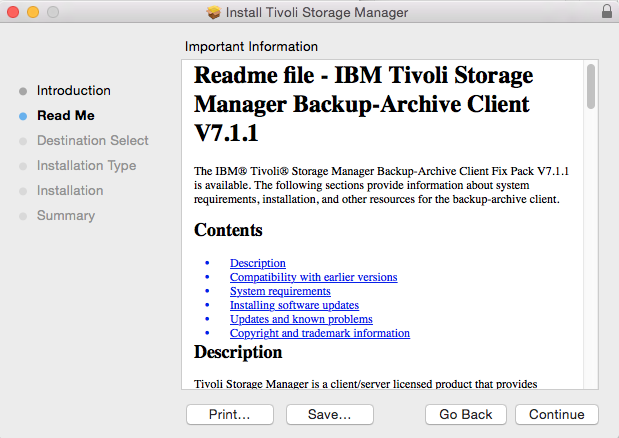Click the blue Read Me step bullet
Screen dimensions: 619x438
23,116
